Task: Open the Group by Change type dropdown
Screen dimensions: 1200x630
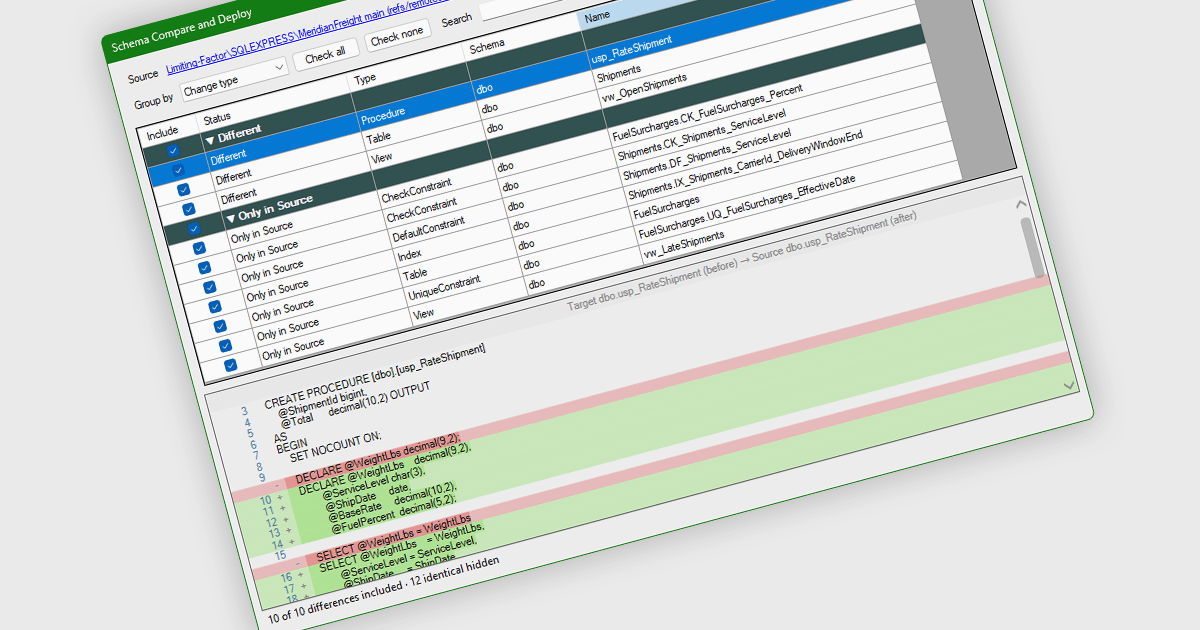Action: pos(235,79)
